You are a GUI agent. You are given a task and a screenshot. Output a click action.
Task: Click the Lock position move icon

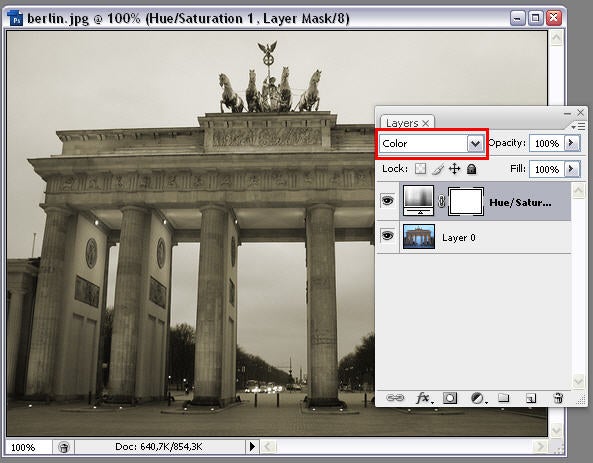[x=454, y=169]
